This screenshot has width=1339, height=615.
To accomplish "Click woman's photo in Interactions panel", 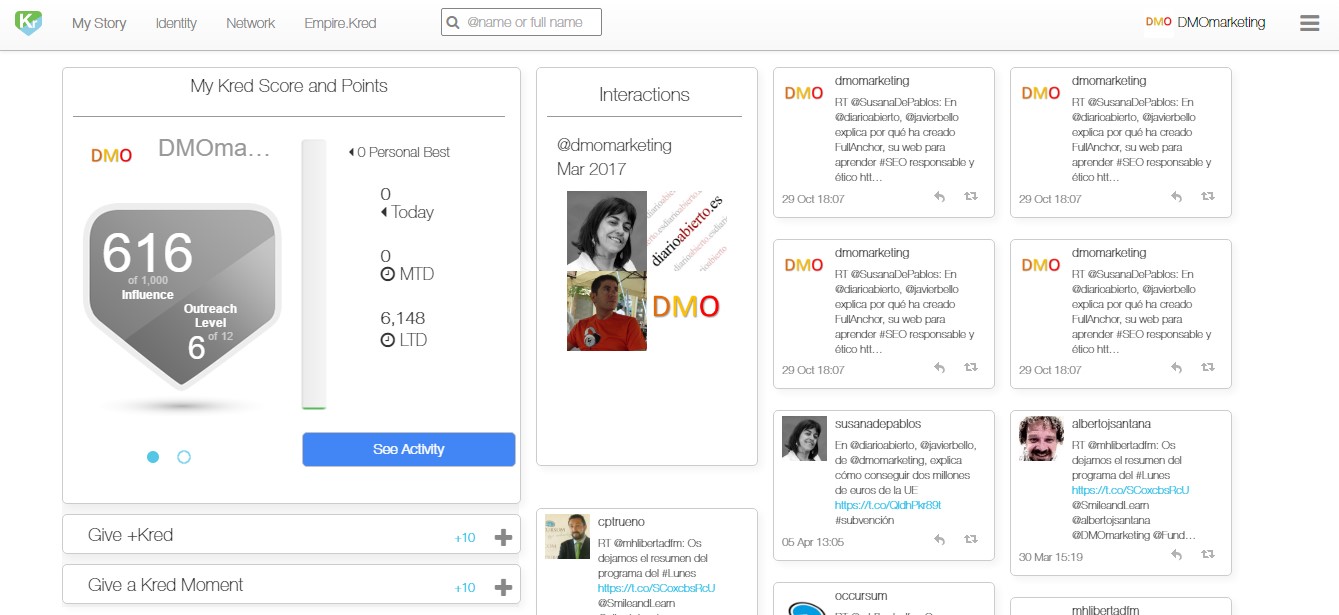I will [607, 231].
